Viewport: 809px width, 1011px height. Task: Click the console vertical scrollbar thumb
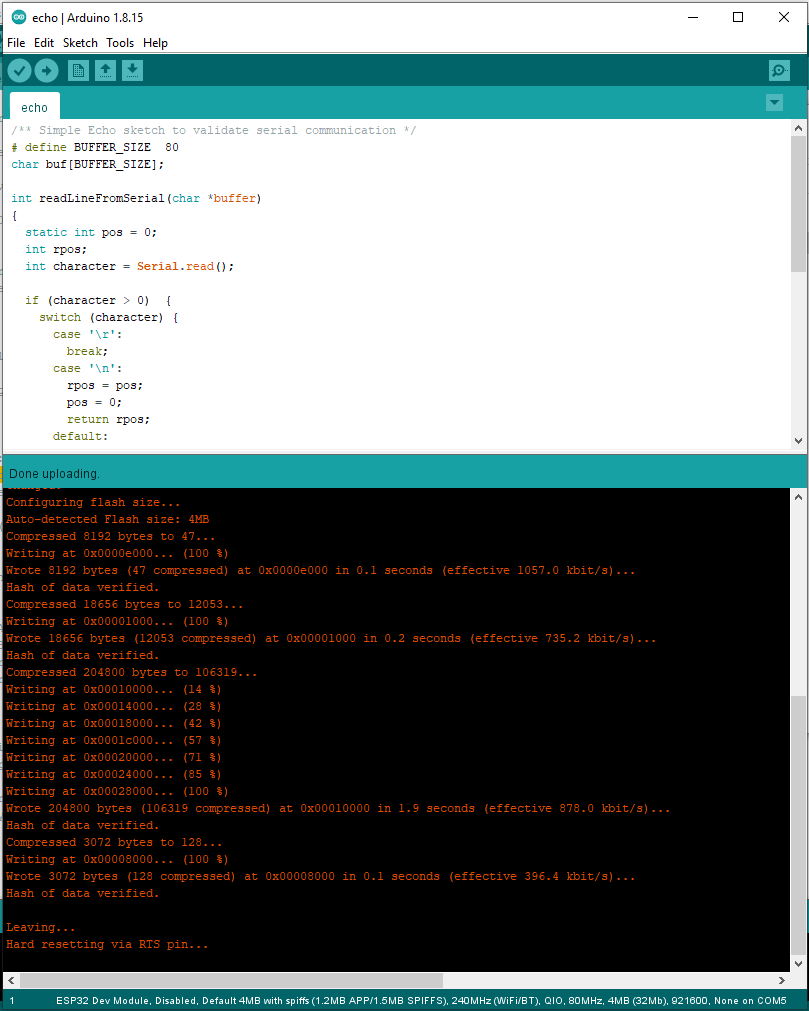click(x=798, y=825)
